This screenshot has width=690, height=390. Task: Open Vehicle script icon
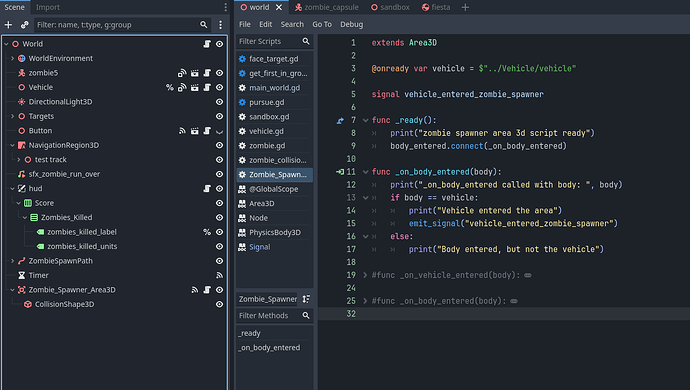207,88
